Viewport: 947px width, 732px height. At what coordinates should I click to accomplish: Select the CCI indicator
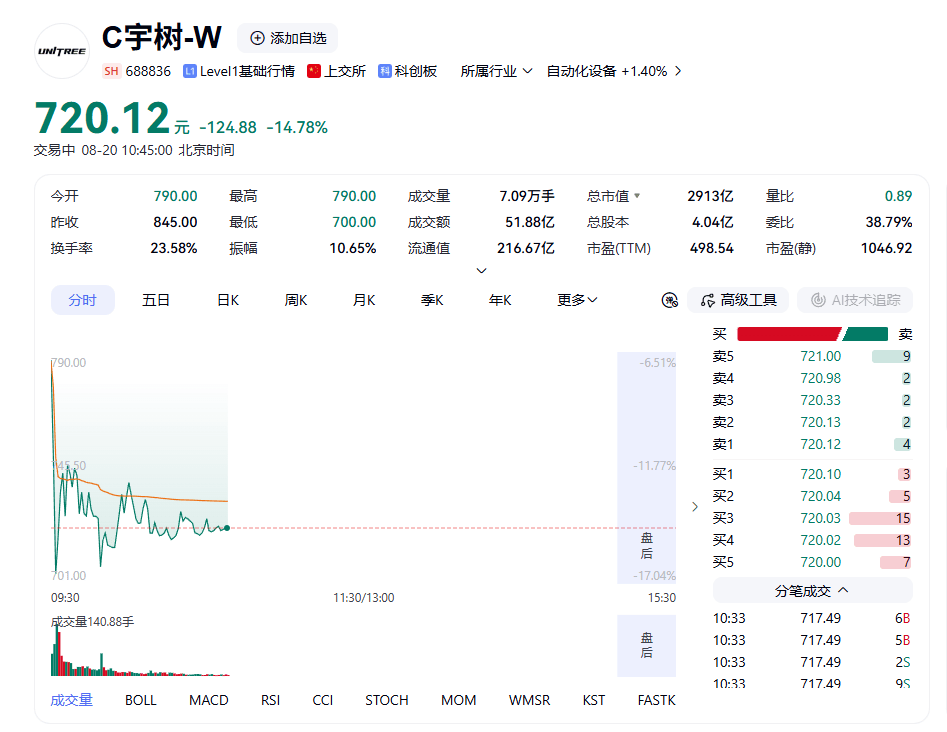click(323, 700)
